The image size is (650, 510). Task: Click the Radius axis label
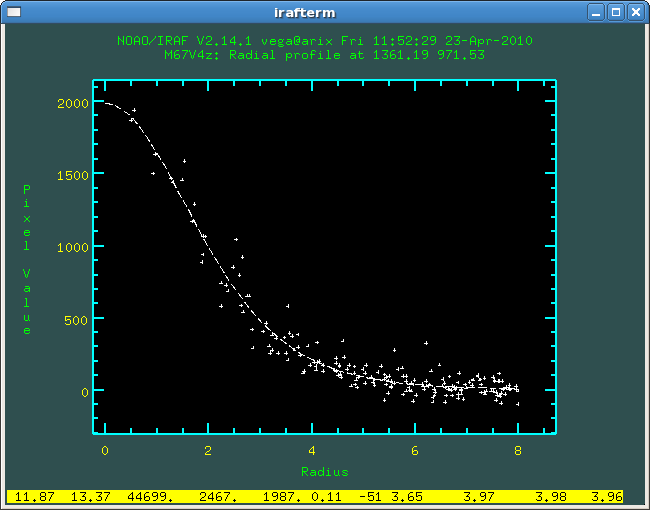click(x=325, y=472)
